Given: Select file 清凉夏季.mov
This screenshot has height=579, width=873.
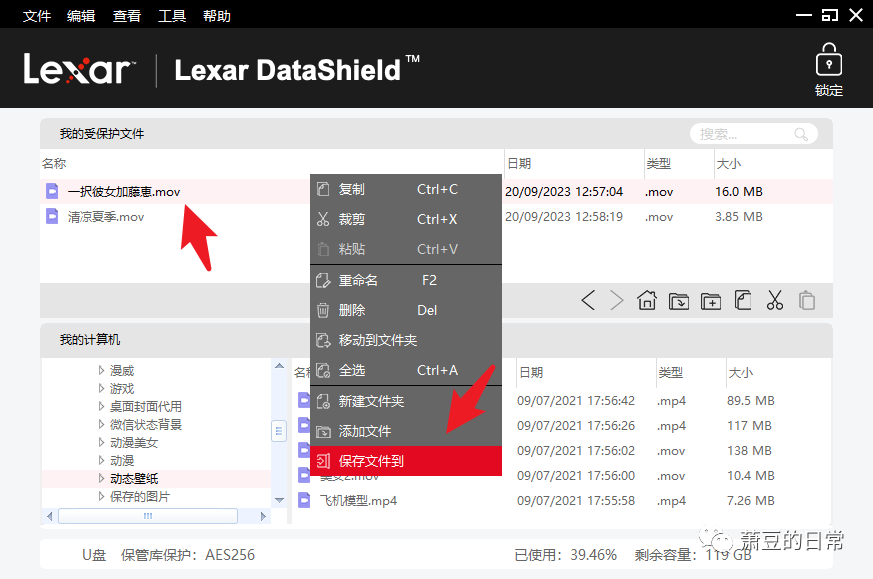Looking at the screenshot, I should [x=106, y=217].
